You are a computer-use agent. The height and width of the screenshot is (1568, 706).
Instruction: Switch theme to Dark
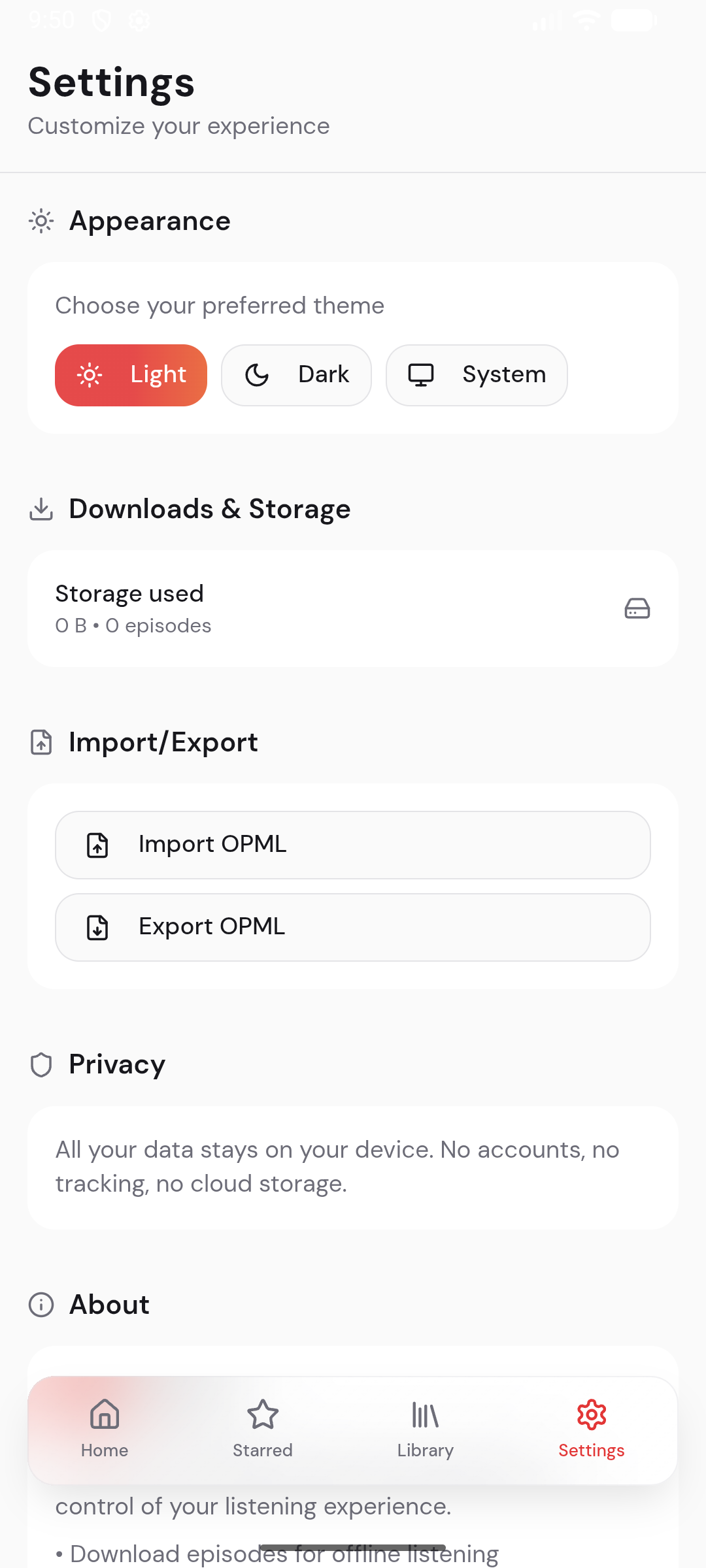point(295,375)
